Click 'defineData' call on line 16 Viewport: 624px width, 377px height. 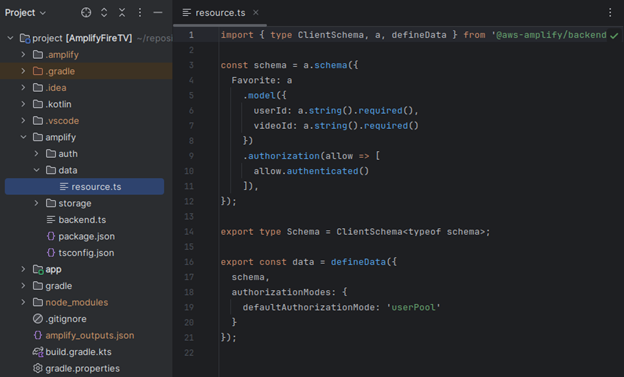point(358,262)
